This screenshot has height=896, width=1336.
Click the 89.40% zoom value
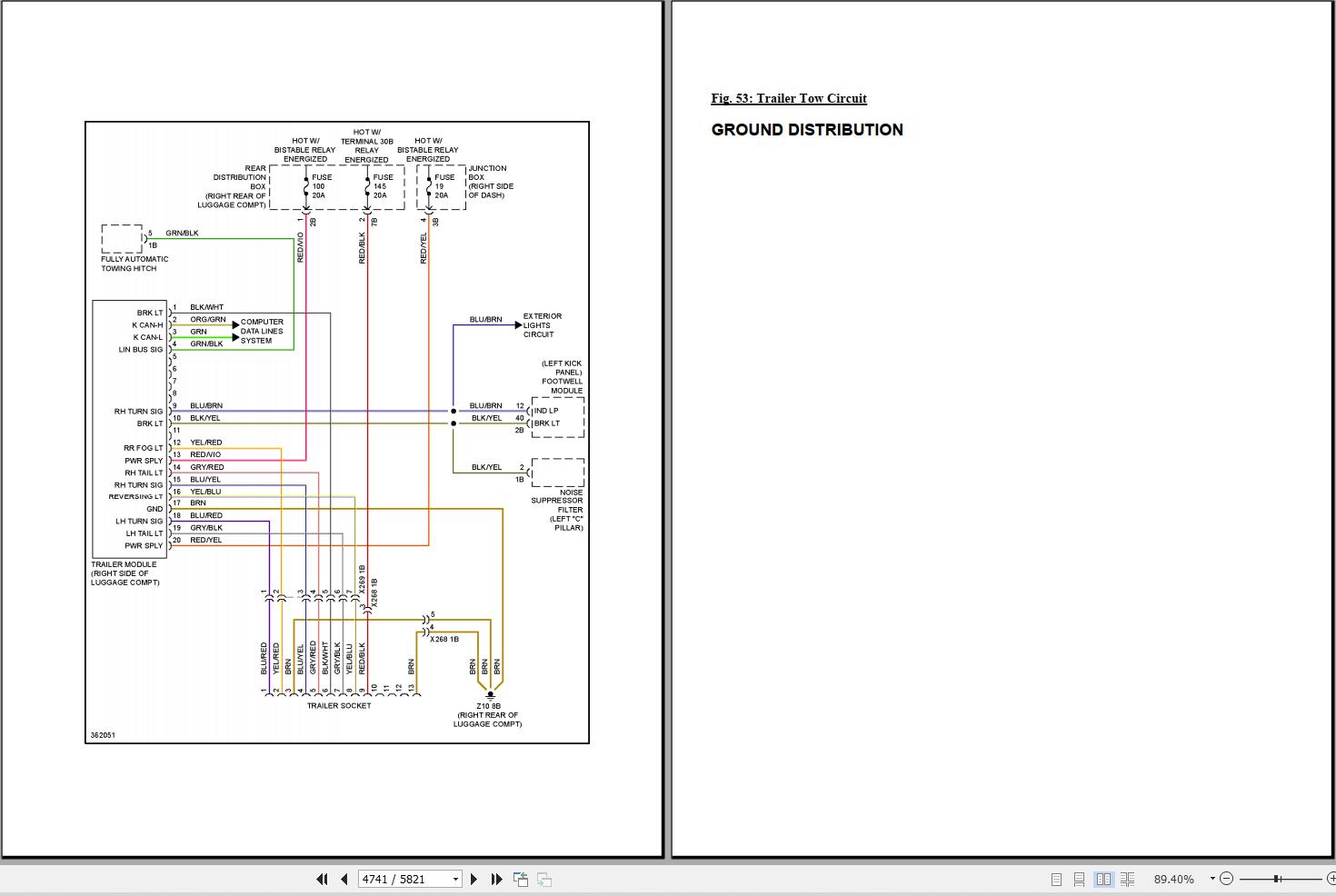[x=1174, y=879]
